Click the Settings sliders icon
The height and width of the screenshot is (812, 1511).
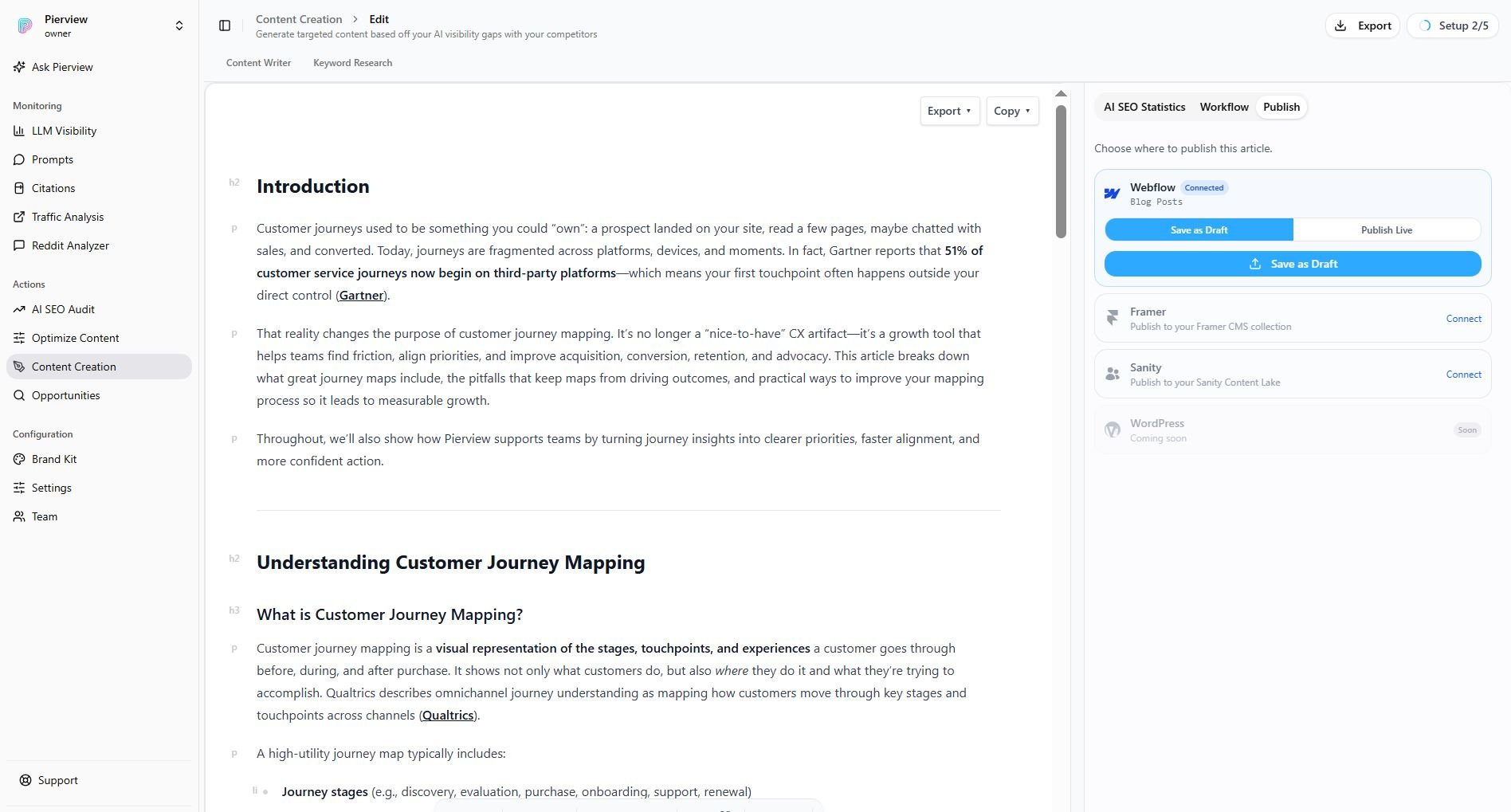[x=19, y=488]
